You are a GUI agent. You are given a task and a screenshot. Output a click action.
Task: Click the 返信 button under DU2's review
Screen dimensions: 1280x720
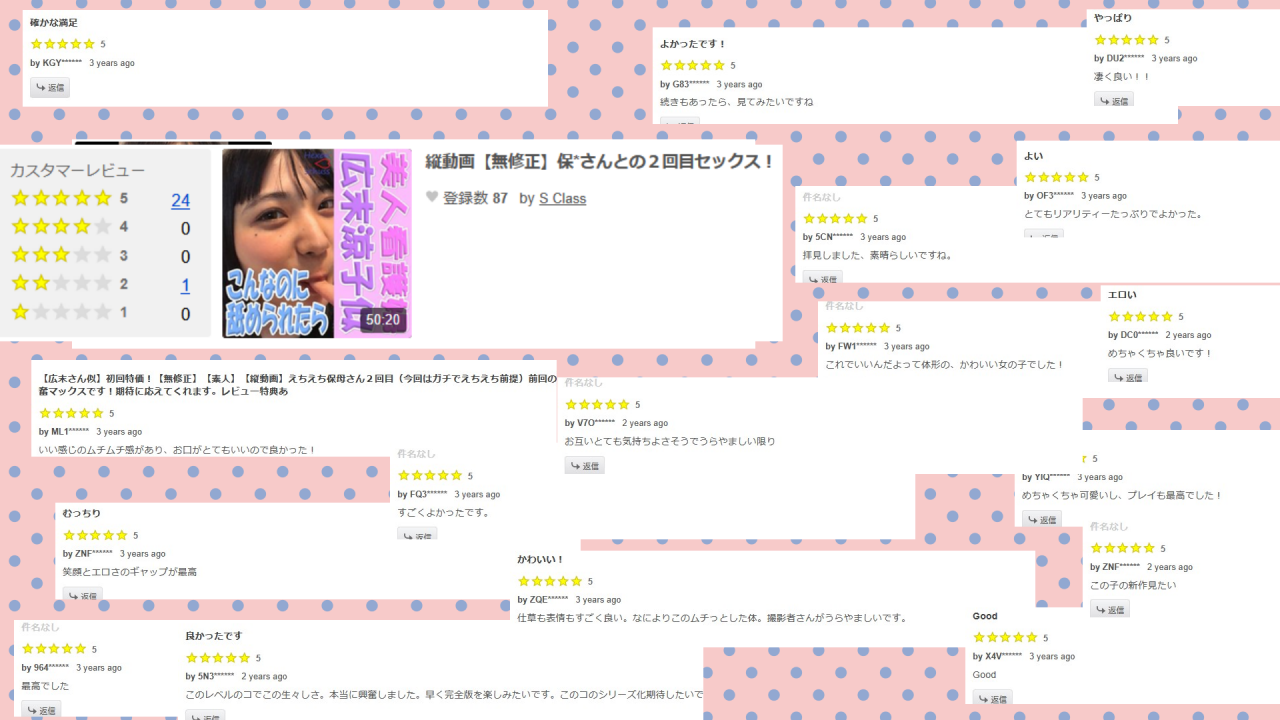coord(1114,100)
